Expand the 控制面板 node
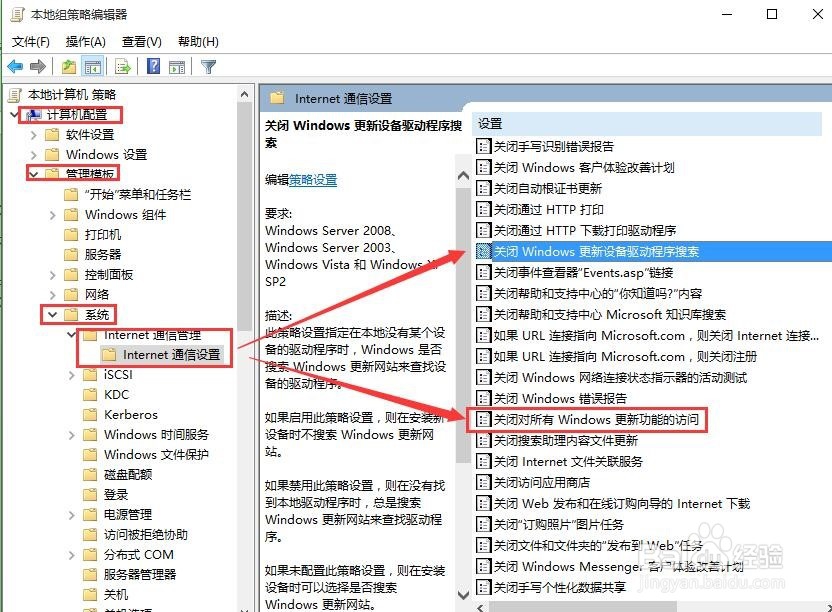 pyautogui.click(x=53, y=275)
